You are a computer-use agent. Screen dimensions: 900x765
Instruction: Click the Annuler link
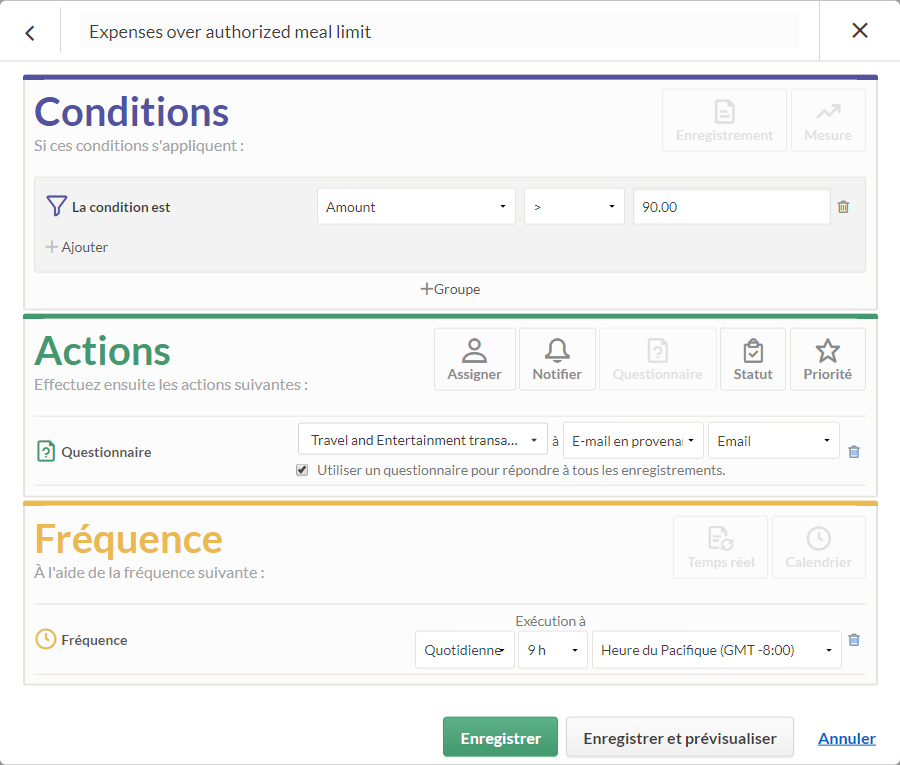tap(847, 738)
